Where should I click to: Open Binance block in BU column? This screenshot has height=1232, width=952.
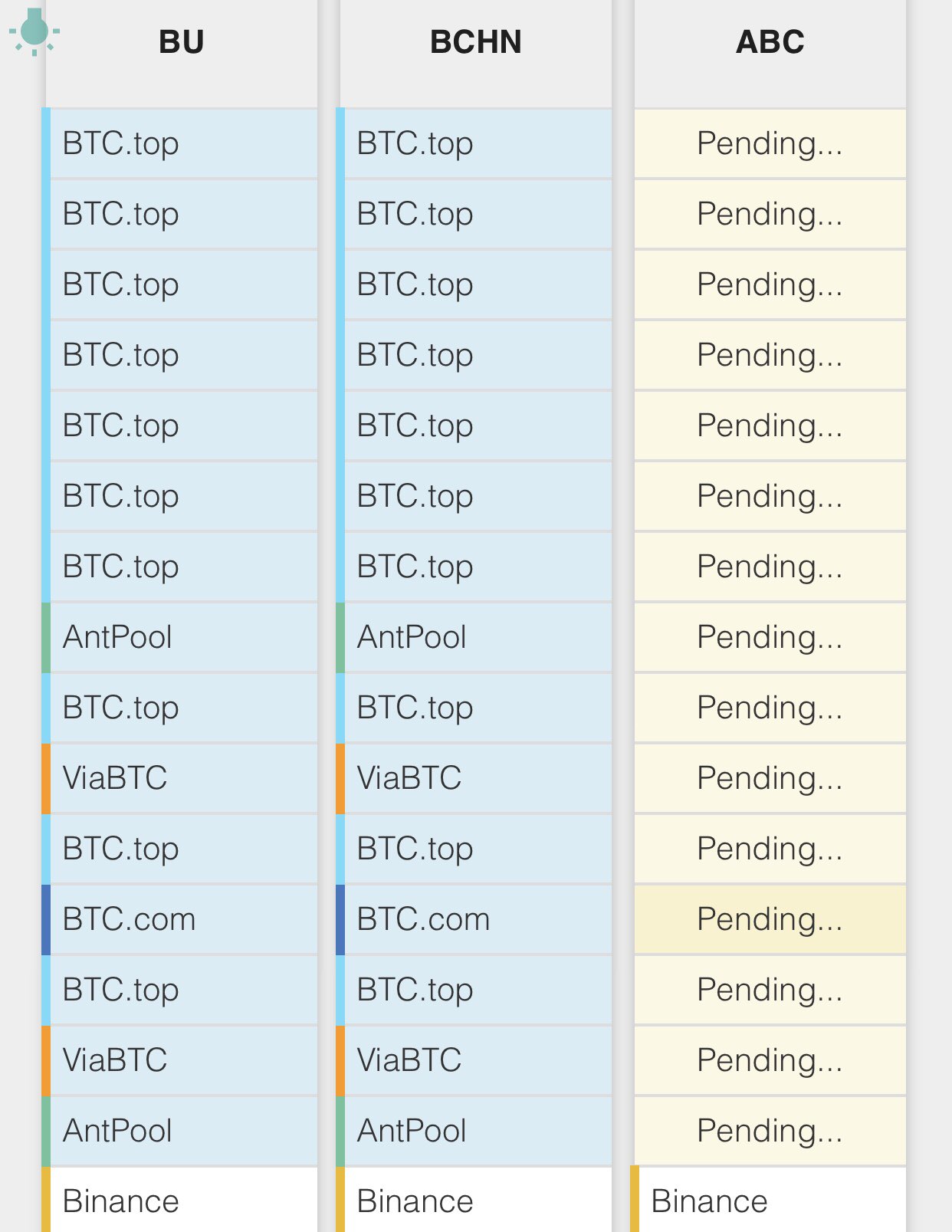pyautogui.click(x=180, y=1200)
